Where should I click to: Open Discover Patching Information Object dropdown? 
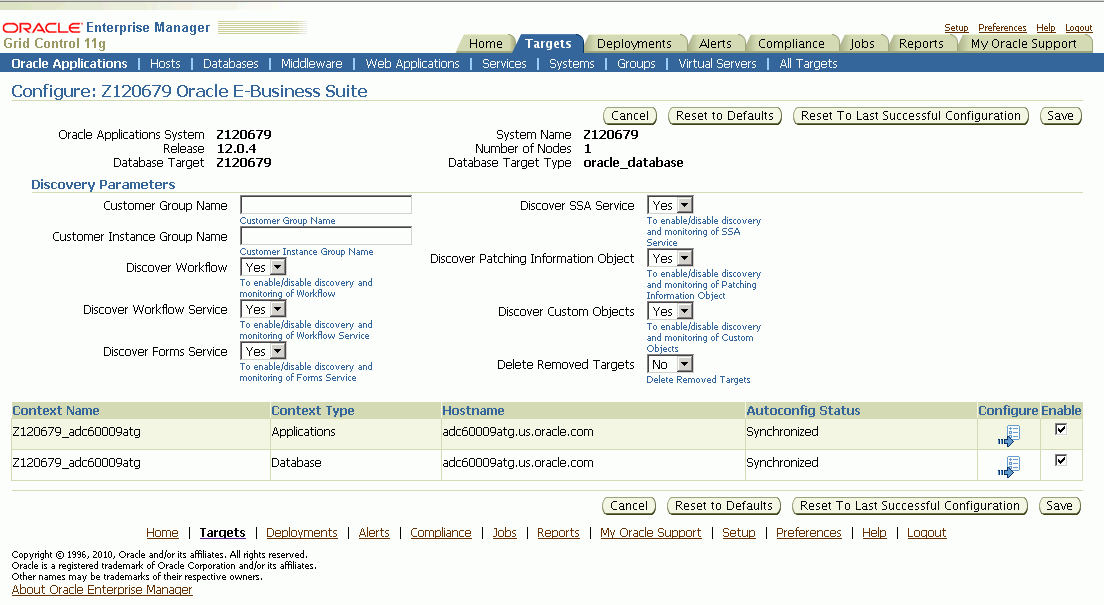click(x=670, y=258)
